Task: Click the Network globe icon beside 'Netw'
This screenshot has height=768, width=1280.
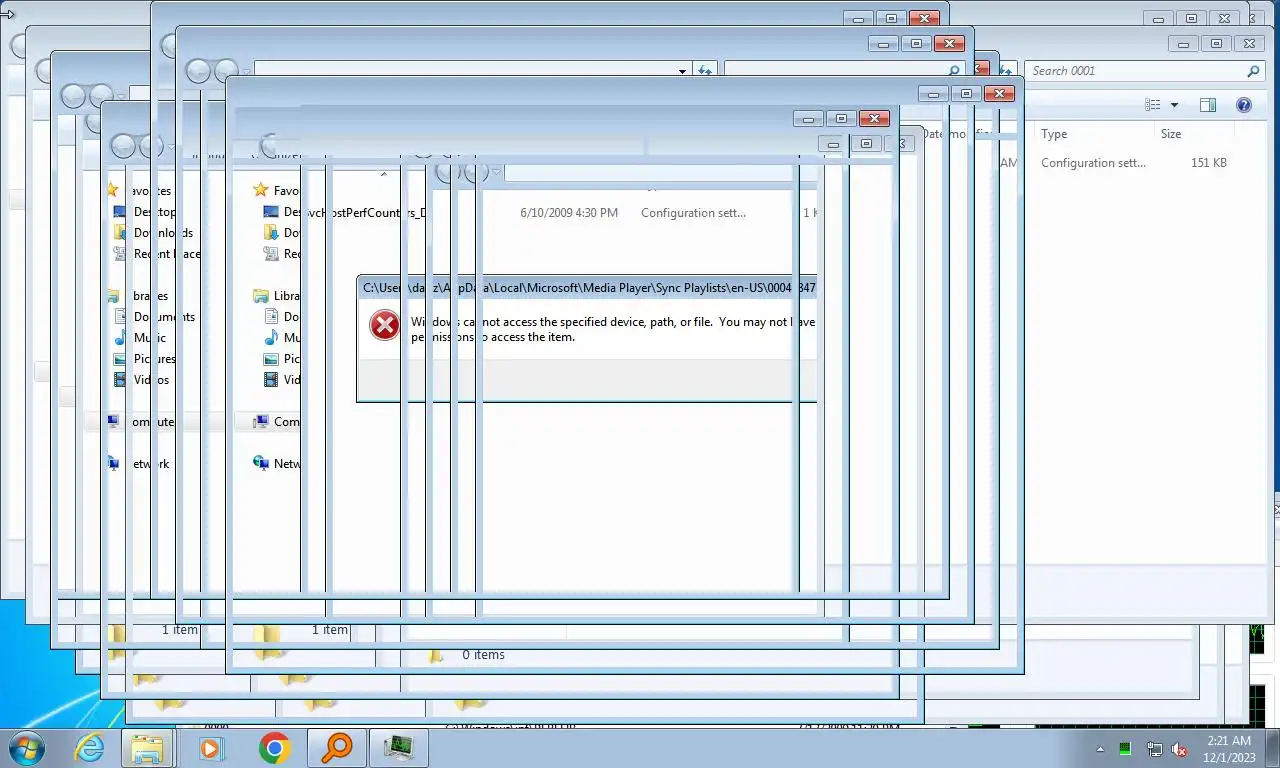Action: 260,464
